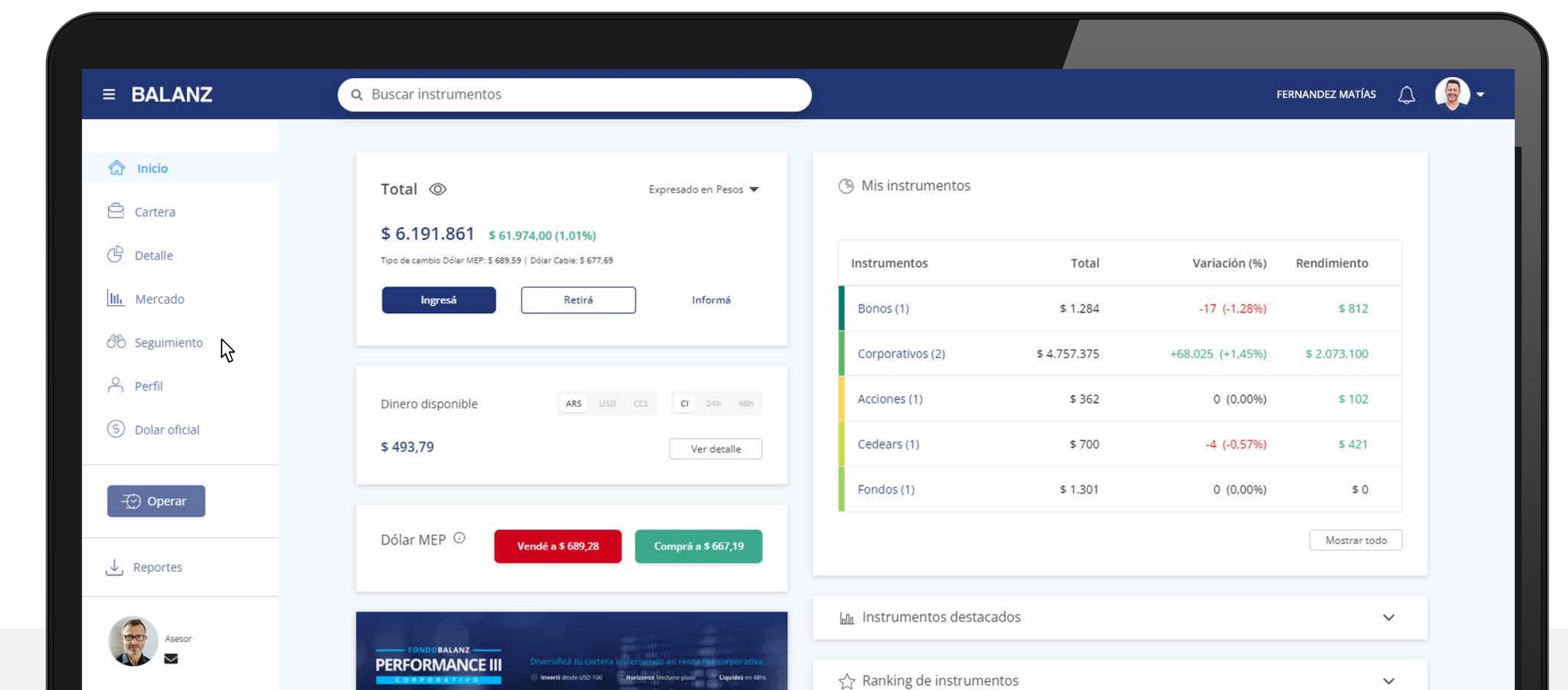The width and height of the screenshot is (1568, 690).
Task: Focus the Buscar instrumentos search field
Action: tap(575, 95)
